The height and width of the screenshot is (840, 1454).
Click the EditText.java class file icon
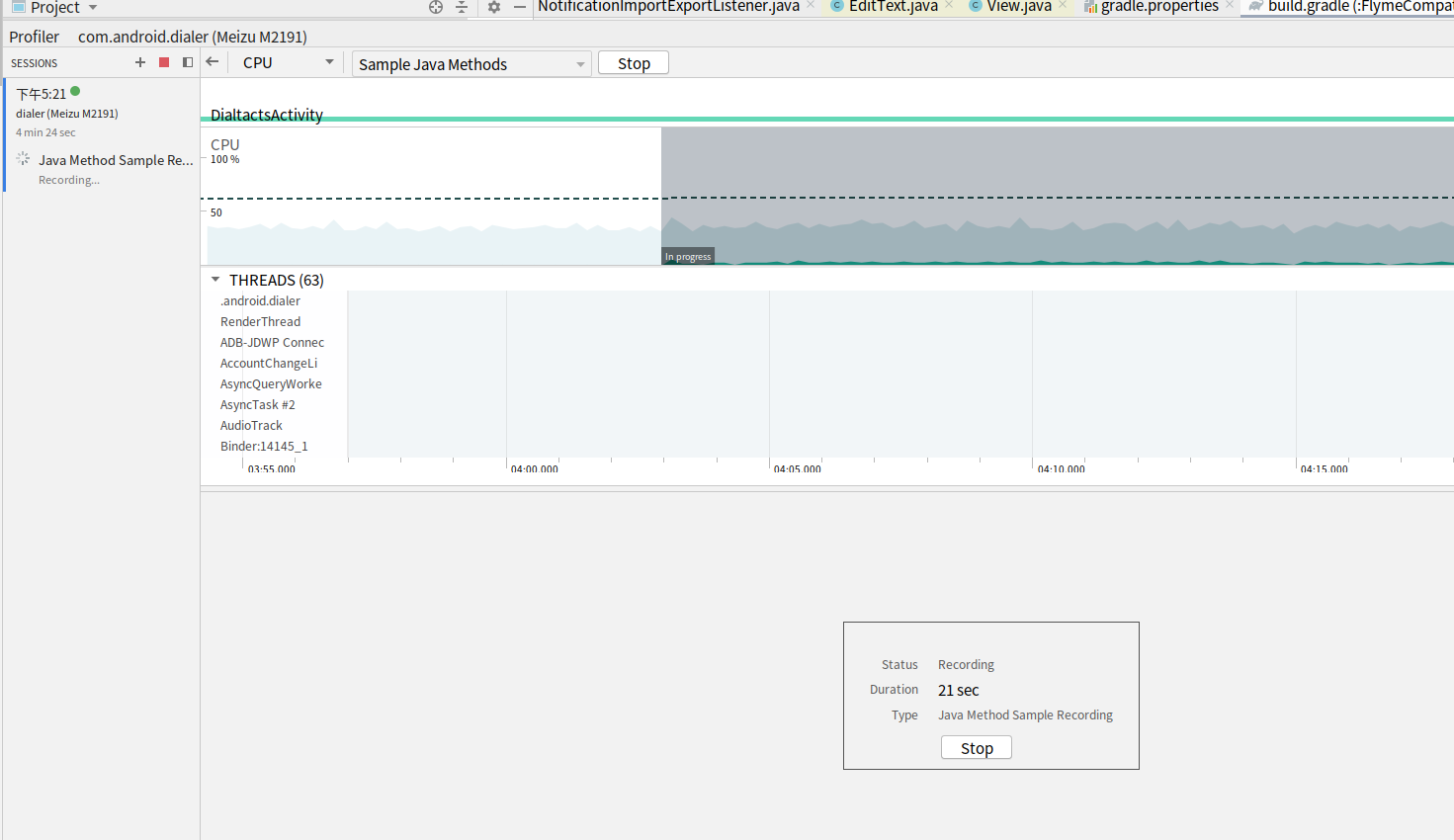(837, 6)
